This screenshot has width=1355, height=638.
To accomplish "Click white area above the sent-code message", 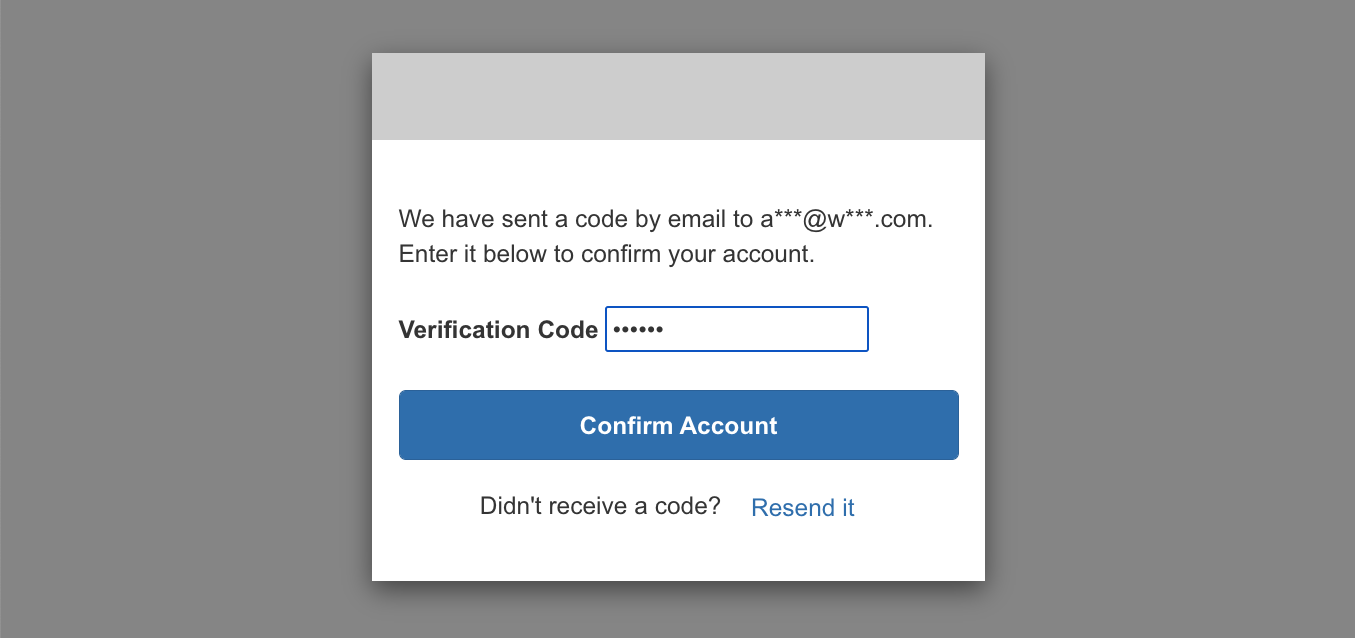I will click(x=678, y=172).
